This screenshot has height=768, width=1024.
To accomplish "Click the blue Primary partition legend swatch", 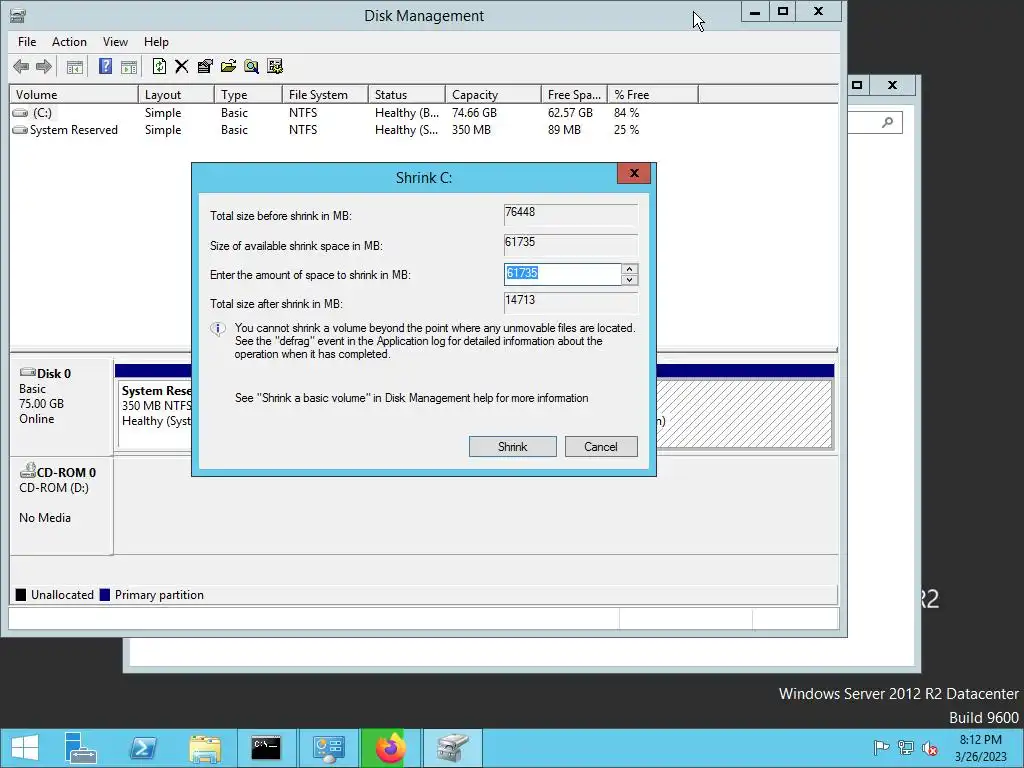I will point(104,595).
